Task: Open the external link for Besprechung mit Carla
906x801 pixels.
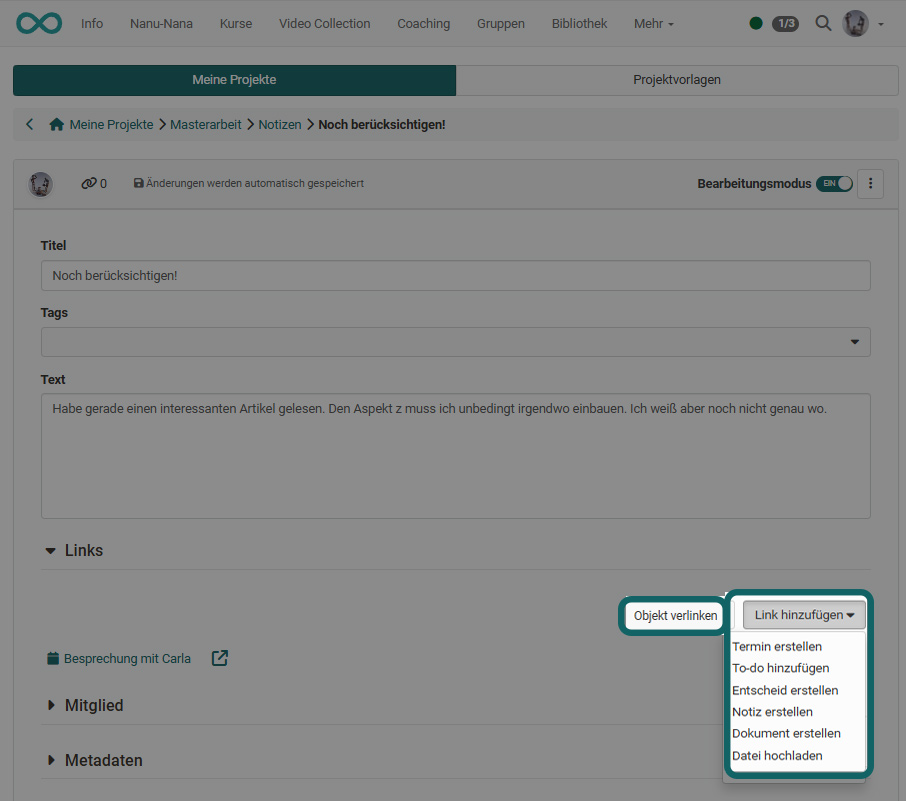Action: [x=219, y=658]
